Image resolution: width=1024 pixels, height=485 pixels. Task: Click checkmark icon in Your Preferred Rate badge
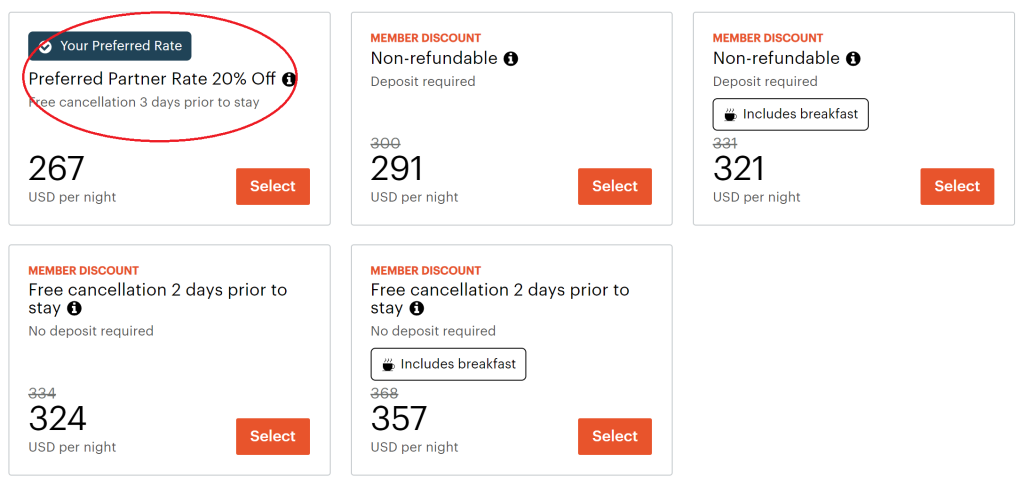click(x=45, y=46)
